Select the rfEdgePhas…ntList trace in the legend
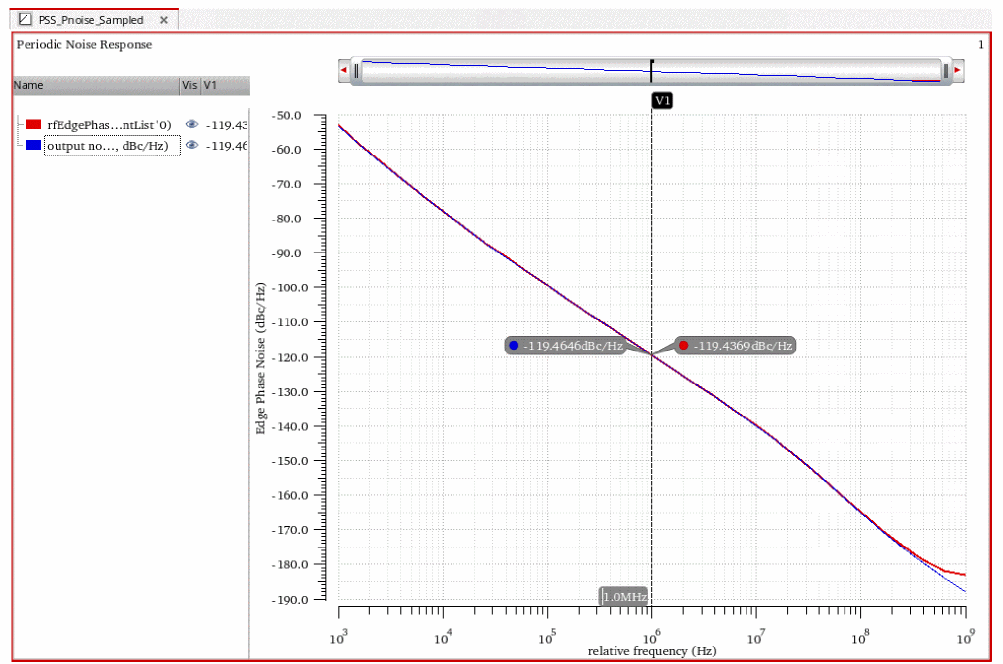1003x664 pixels. [109, 125]
